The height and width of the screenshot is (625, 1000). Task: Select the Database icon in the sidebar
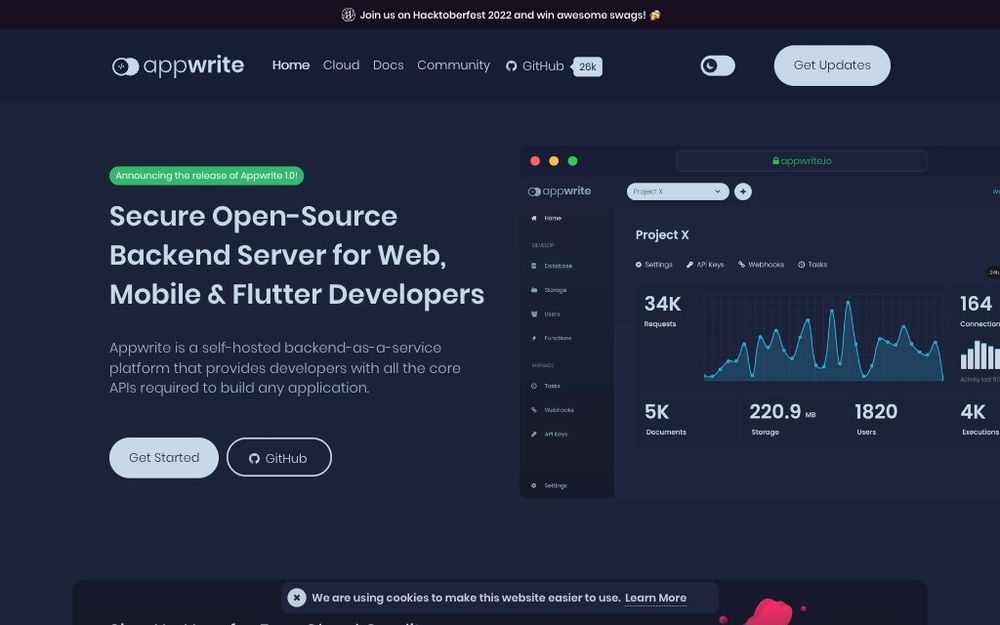pos(535,265)
